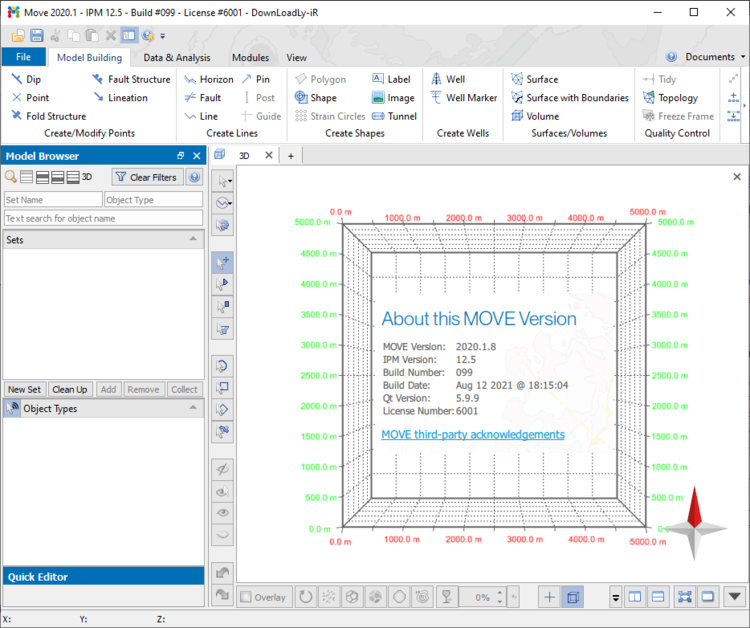
Task: Open the Documents dropdown
Action: pos(710,57)
